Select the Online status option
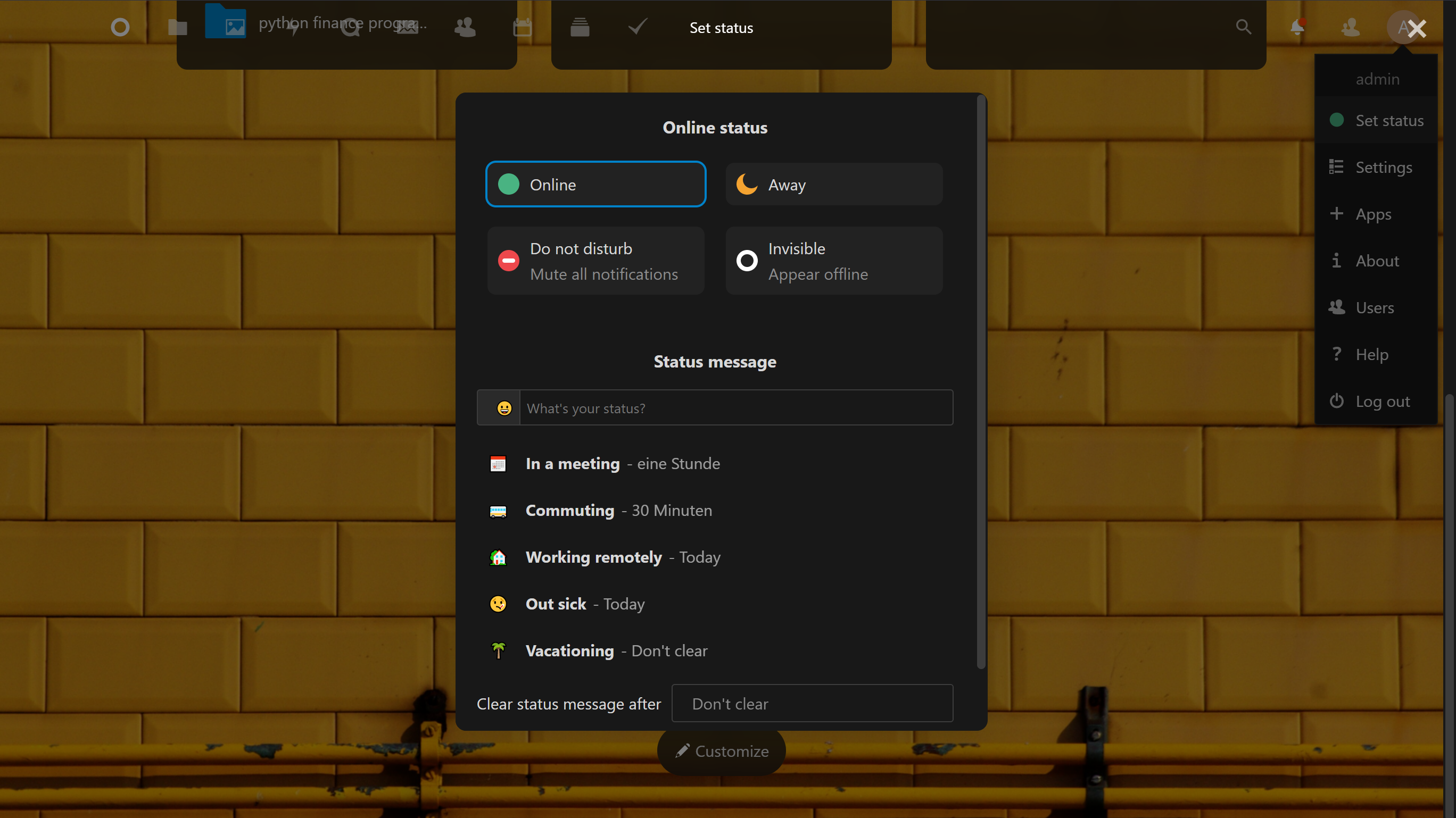 tap(595, 184)
